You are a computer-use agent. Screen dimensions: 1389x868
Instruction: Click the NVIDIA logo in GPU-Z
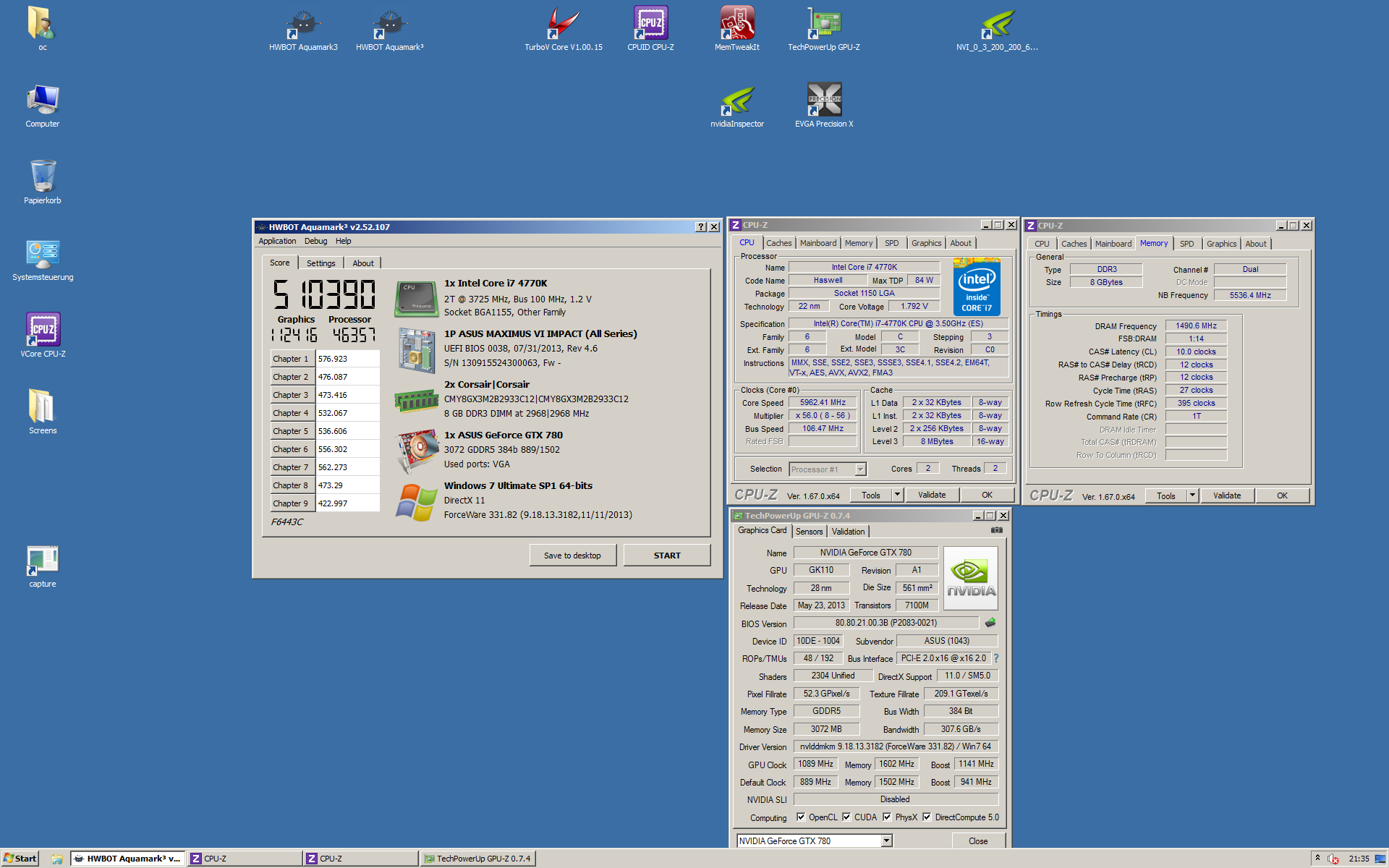click(x=971, y=579)
